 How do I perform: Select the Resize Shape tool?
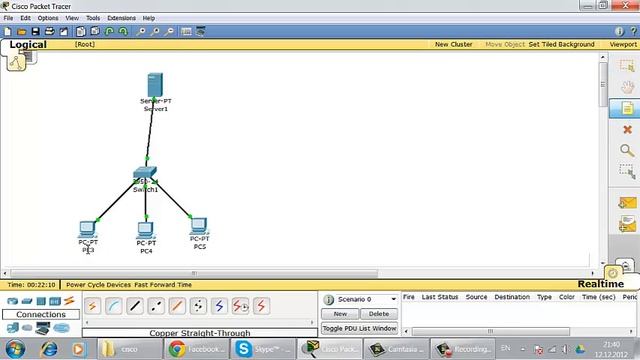(627, 171)
